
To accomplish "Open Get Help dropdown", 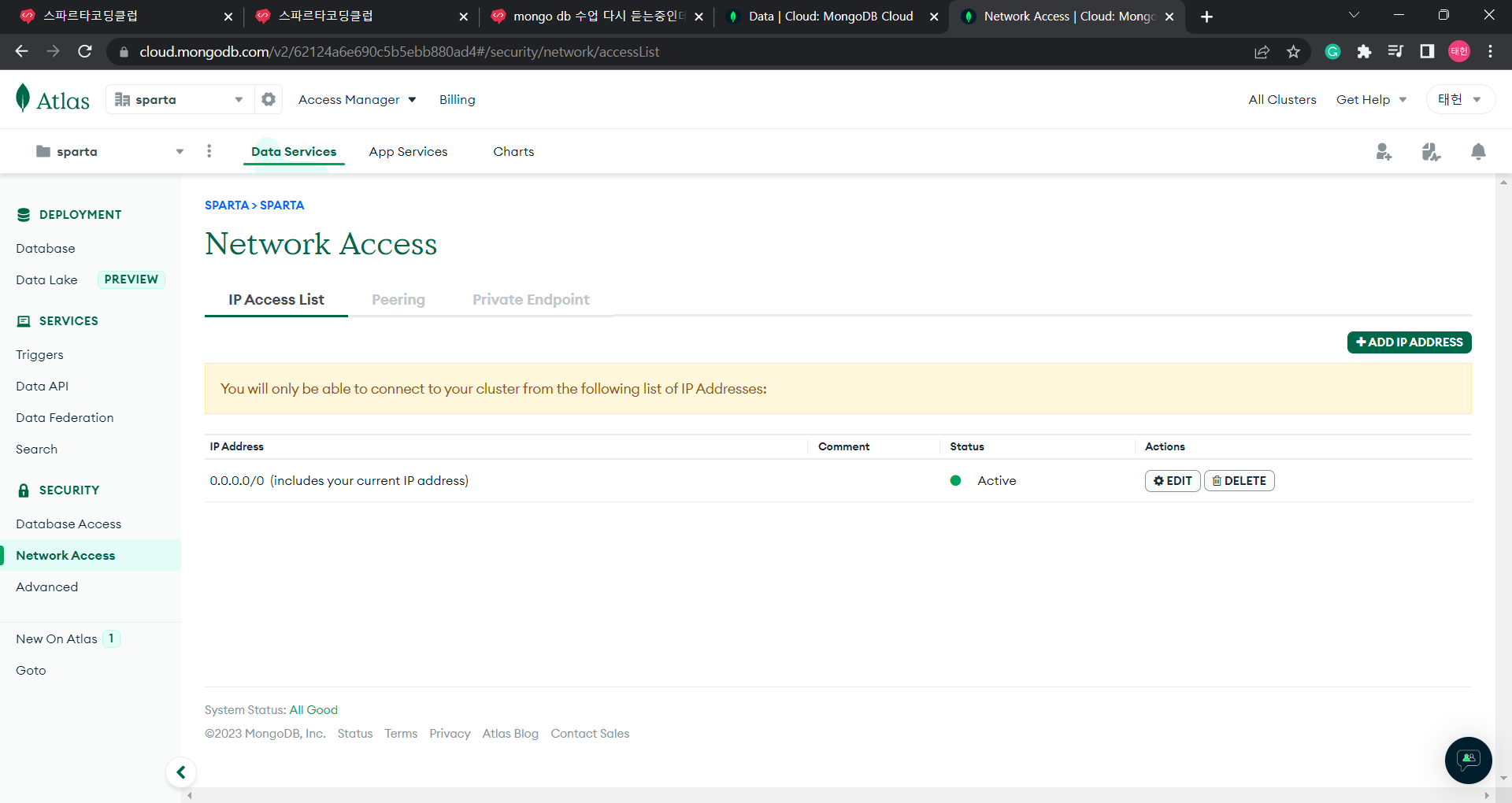I will [x=1371, y=99].
